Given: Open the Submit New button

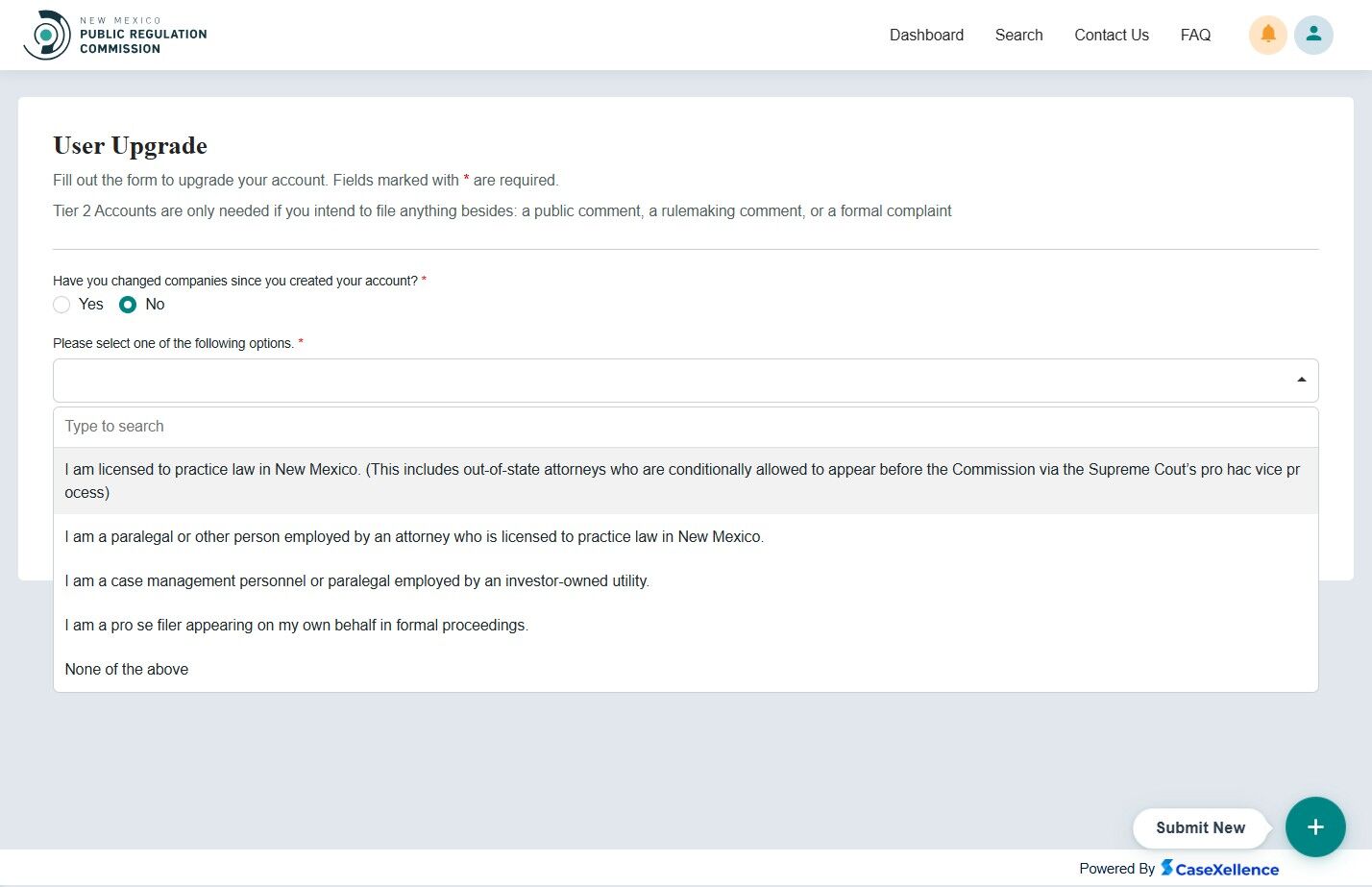Looking at the screenshot, I should coord(1200,827).
